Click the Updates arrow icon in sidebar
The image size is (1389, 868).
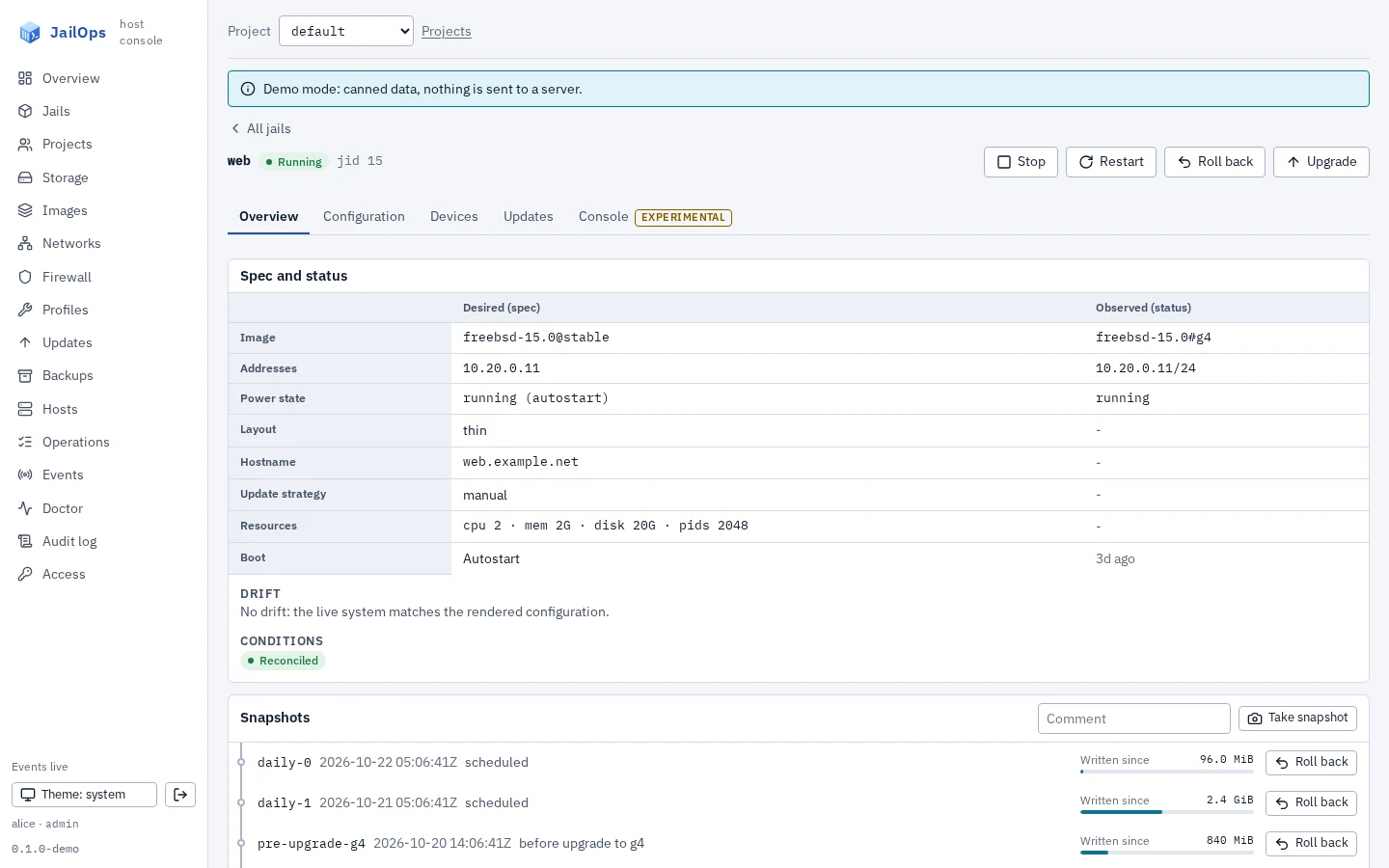25,342
